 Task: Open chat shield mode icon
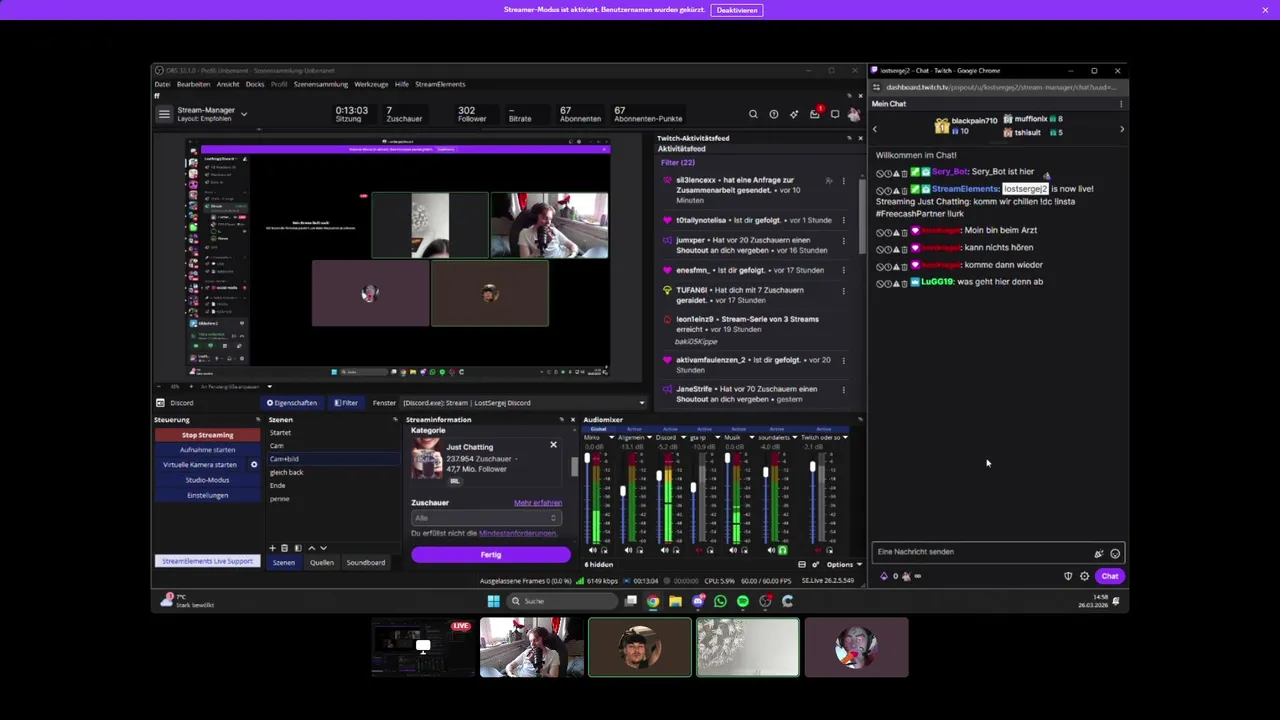pos(1068,576)
